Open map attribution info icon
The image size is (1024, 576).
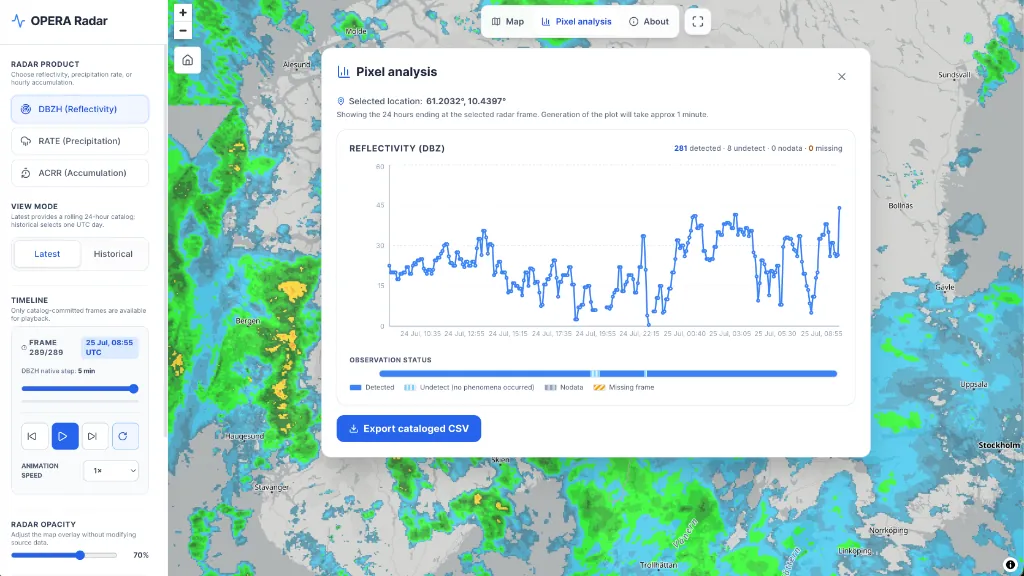(1010, 565)
